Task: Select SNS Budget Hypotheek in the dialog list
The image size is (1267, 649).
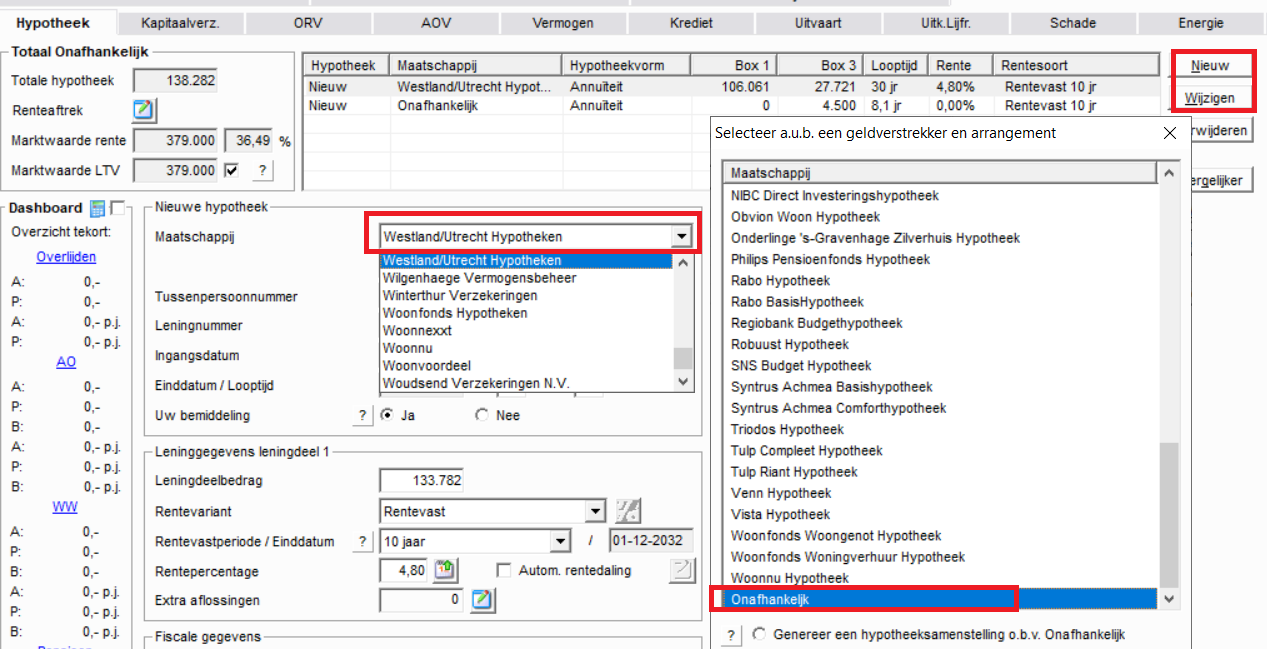Action: point(940,365)
